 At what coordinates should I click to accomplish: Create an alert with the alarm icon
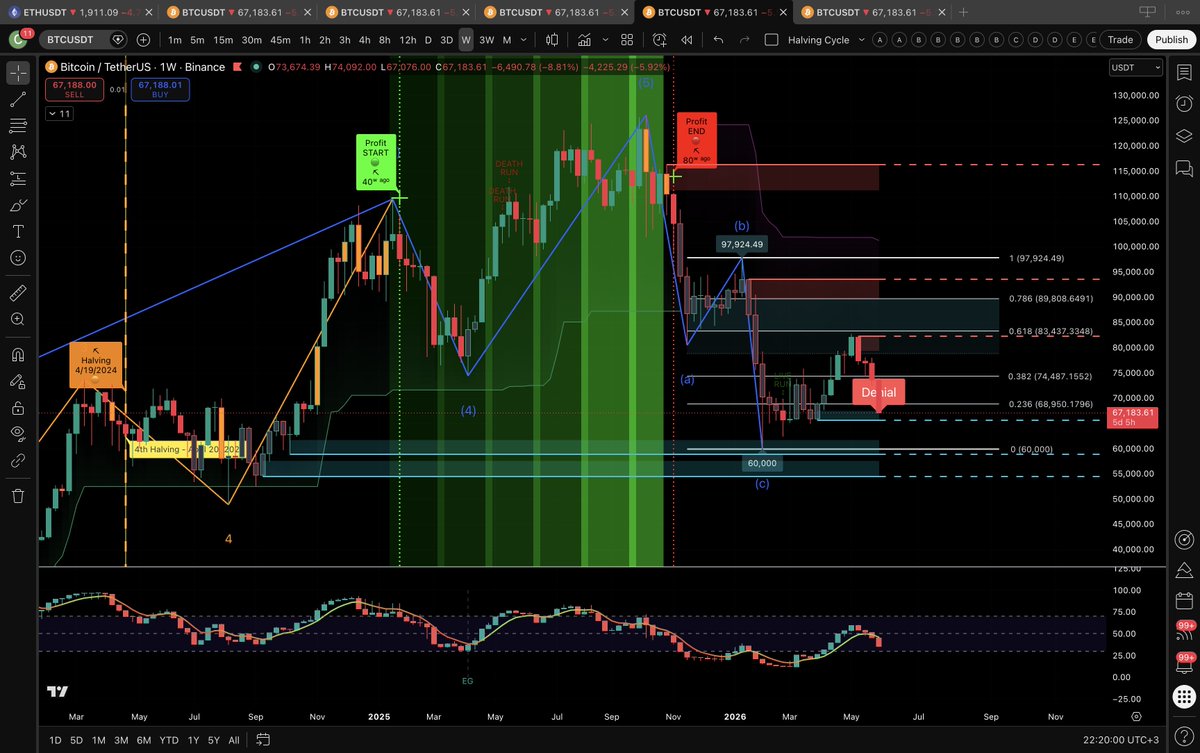coord(660,40)
